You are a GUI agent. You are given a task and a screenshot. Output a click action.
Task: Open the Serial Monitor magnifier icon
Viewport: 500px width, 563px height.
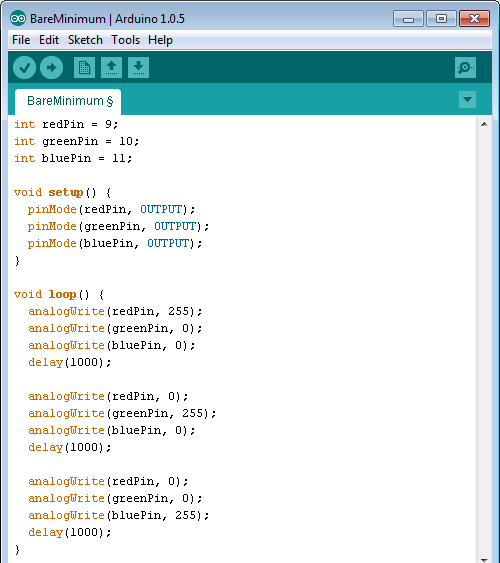click(466, 68)
